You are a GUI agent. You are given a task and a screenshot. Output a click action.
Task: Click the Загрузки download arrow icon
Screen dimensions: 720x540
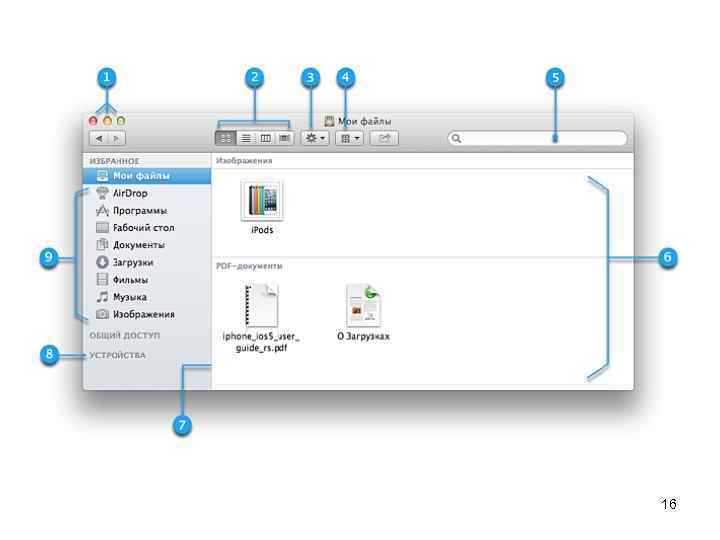[x=102, y=262]
